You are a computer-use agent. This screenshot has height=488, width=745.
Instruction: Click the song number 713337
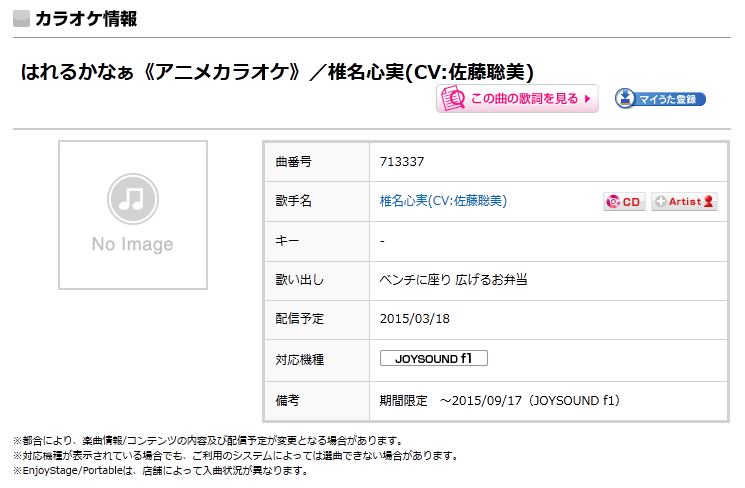(402, 162)
